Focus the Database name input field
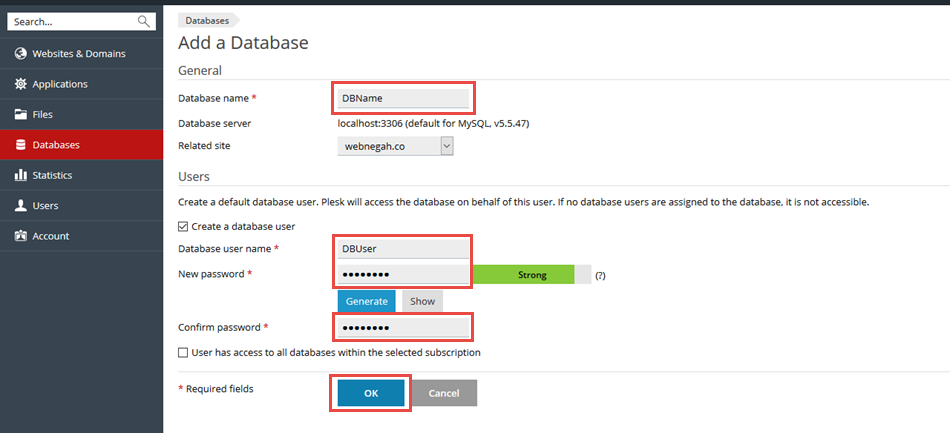 403,98
